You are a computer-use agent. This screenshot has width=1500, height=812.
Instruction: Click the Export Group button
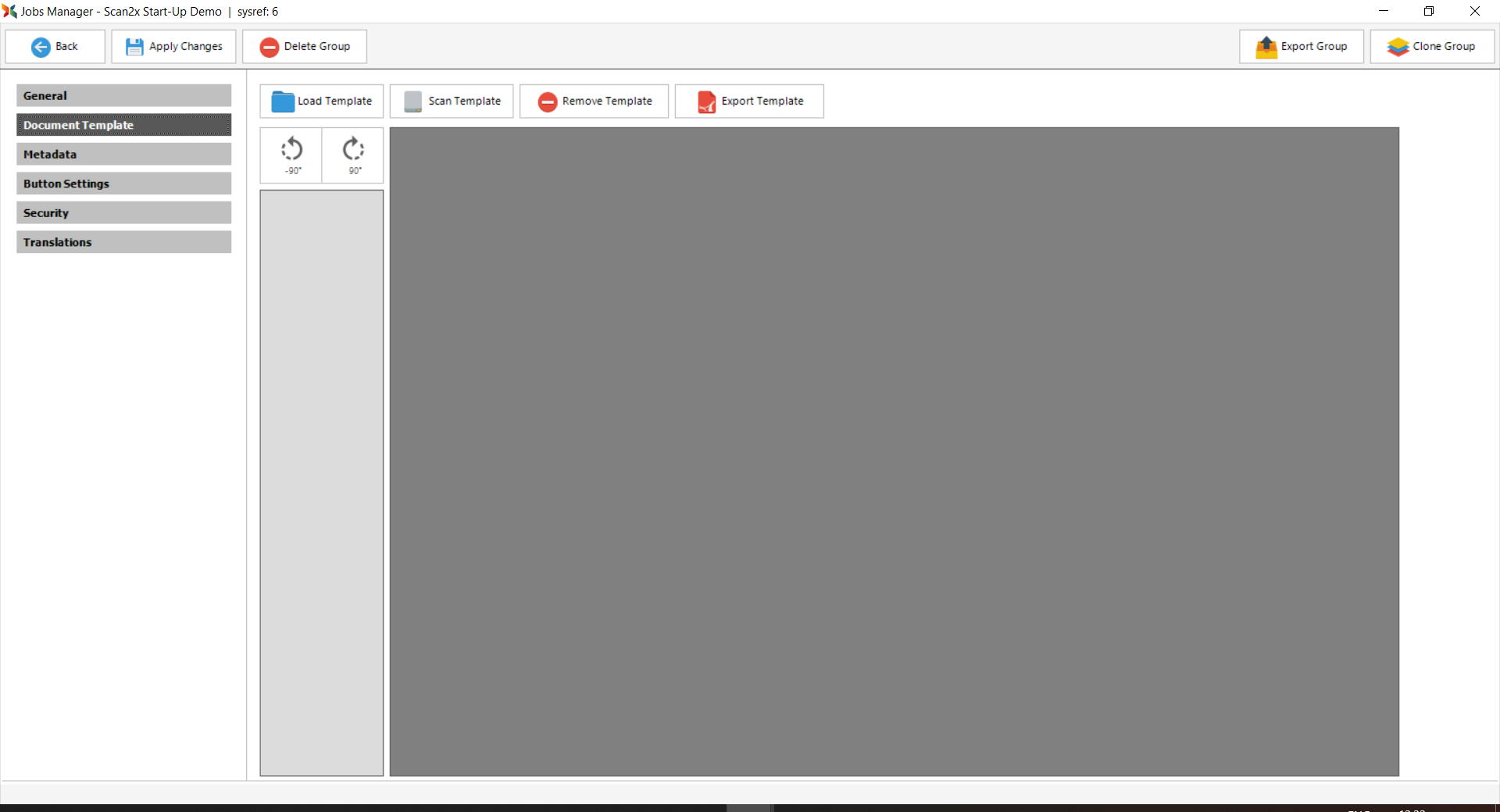tap(1301, 47)
